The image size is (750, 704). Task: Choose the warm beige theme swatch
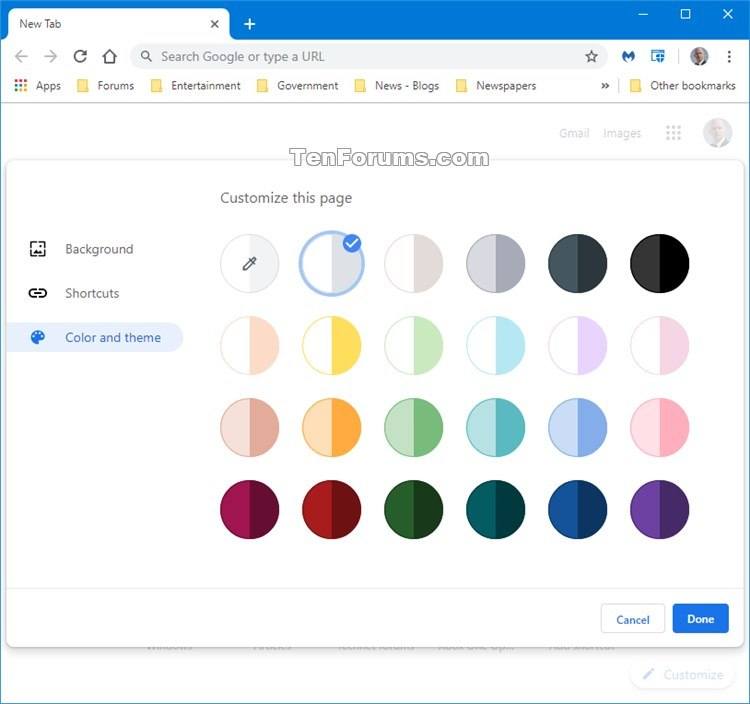pos(414,264)
